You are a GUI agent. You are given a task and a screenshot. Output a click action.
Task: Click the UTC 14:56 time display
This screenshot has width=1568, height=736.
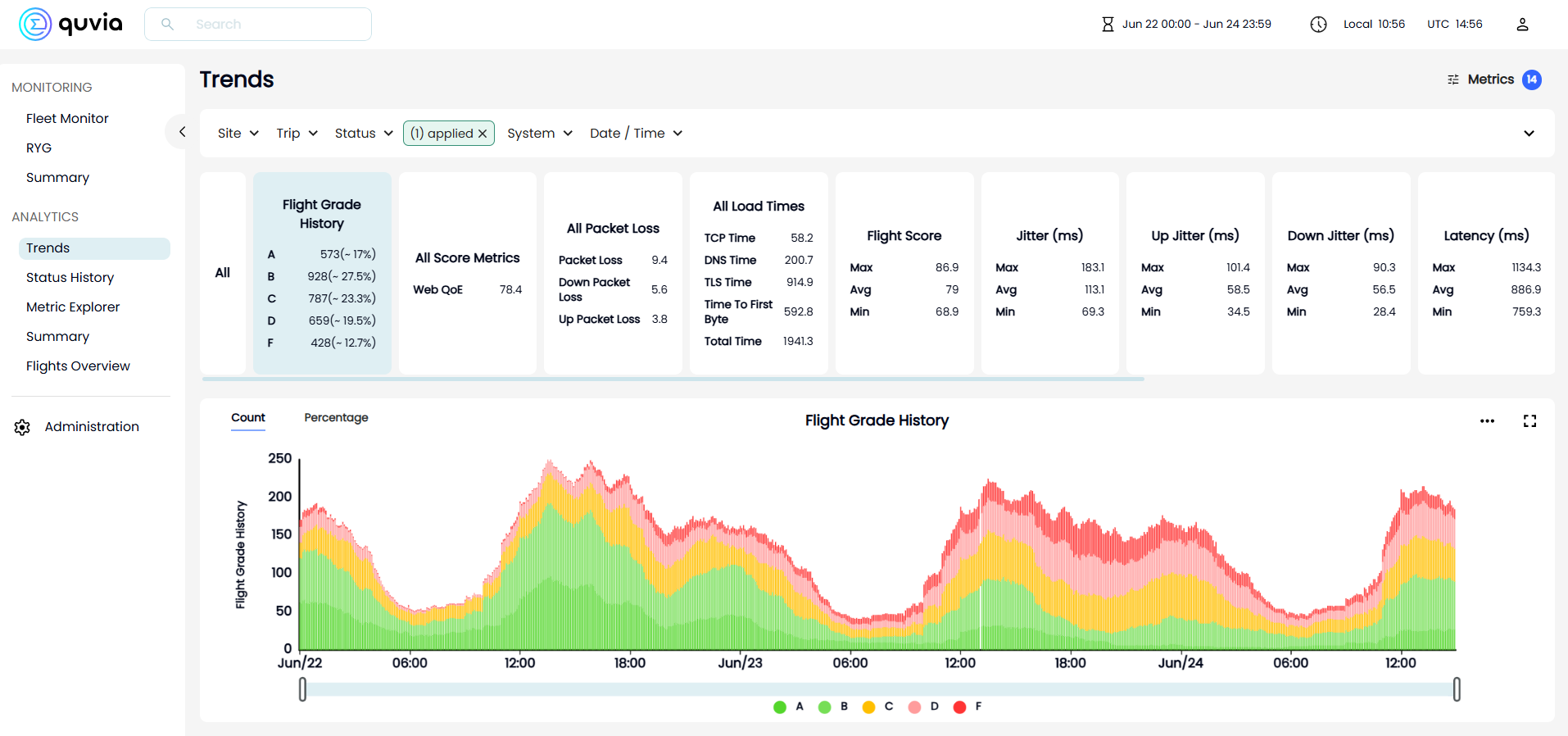pyautogui.click(x=1454, y=25)
